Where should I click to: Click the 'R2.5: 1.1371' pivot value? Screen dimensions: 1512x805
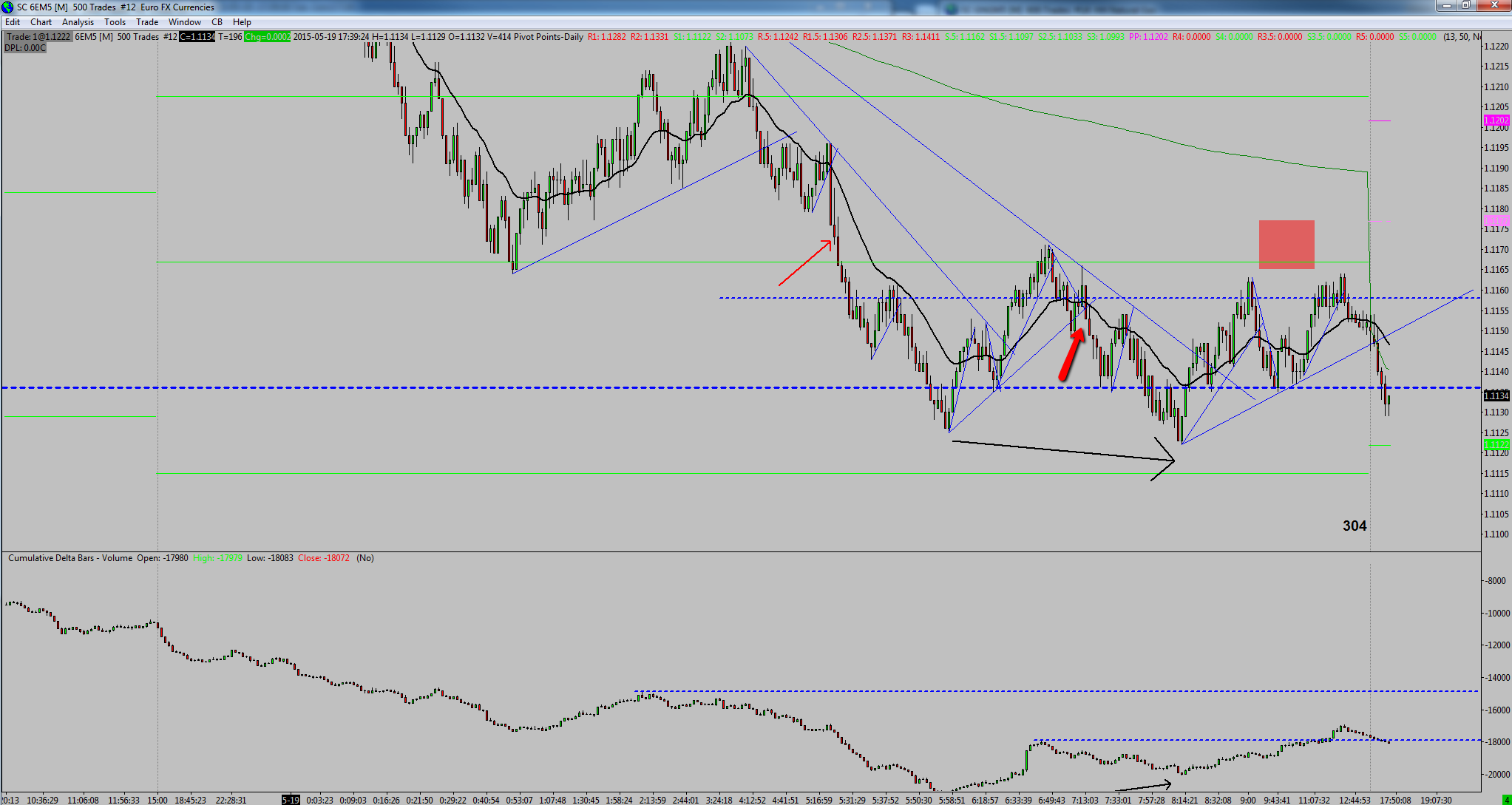pos(875,37)
